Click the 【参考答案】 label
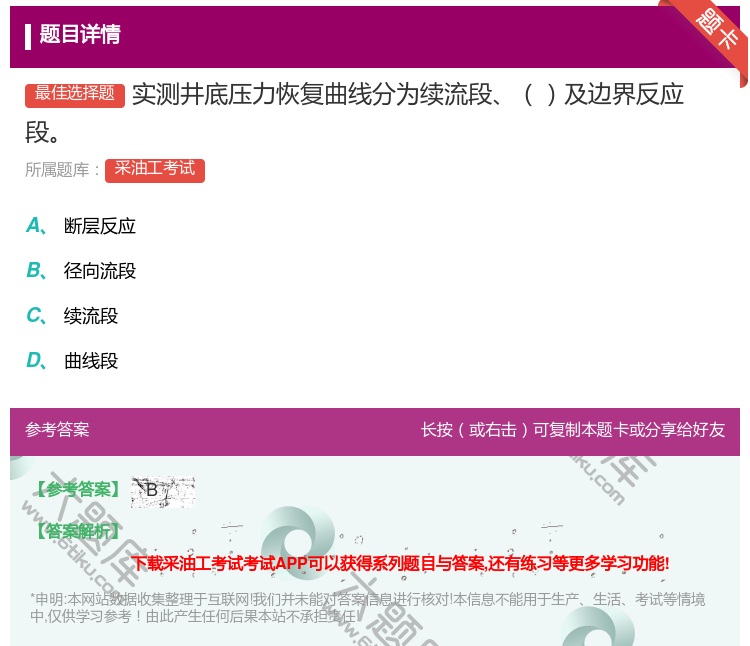Viewport: 750px width, 646px height. click(x=77, y=490)
